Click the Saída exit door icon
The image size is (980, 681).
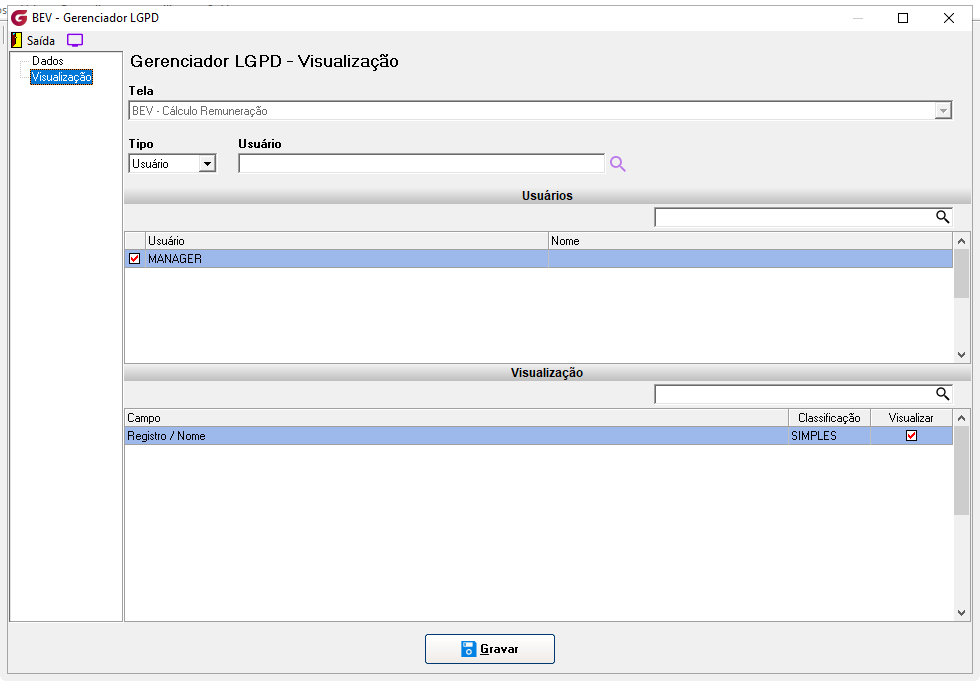pos(17,41)
